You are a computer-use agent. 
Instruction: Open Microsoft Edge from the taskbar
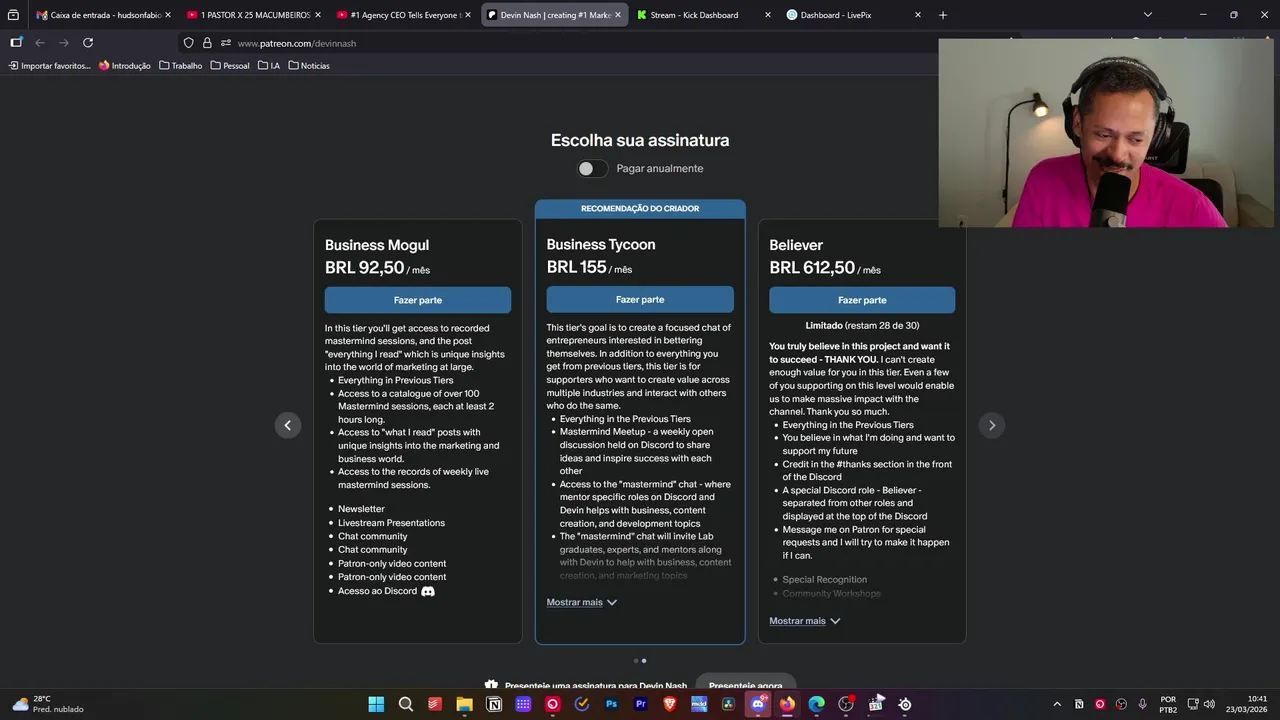tap(817, 704)
